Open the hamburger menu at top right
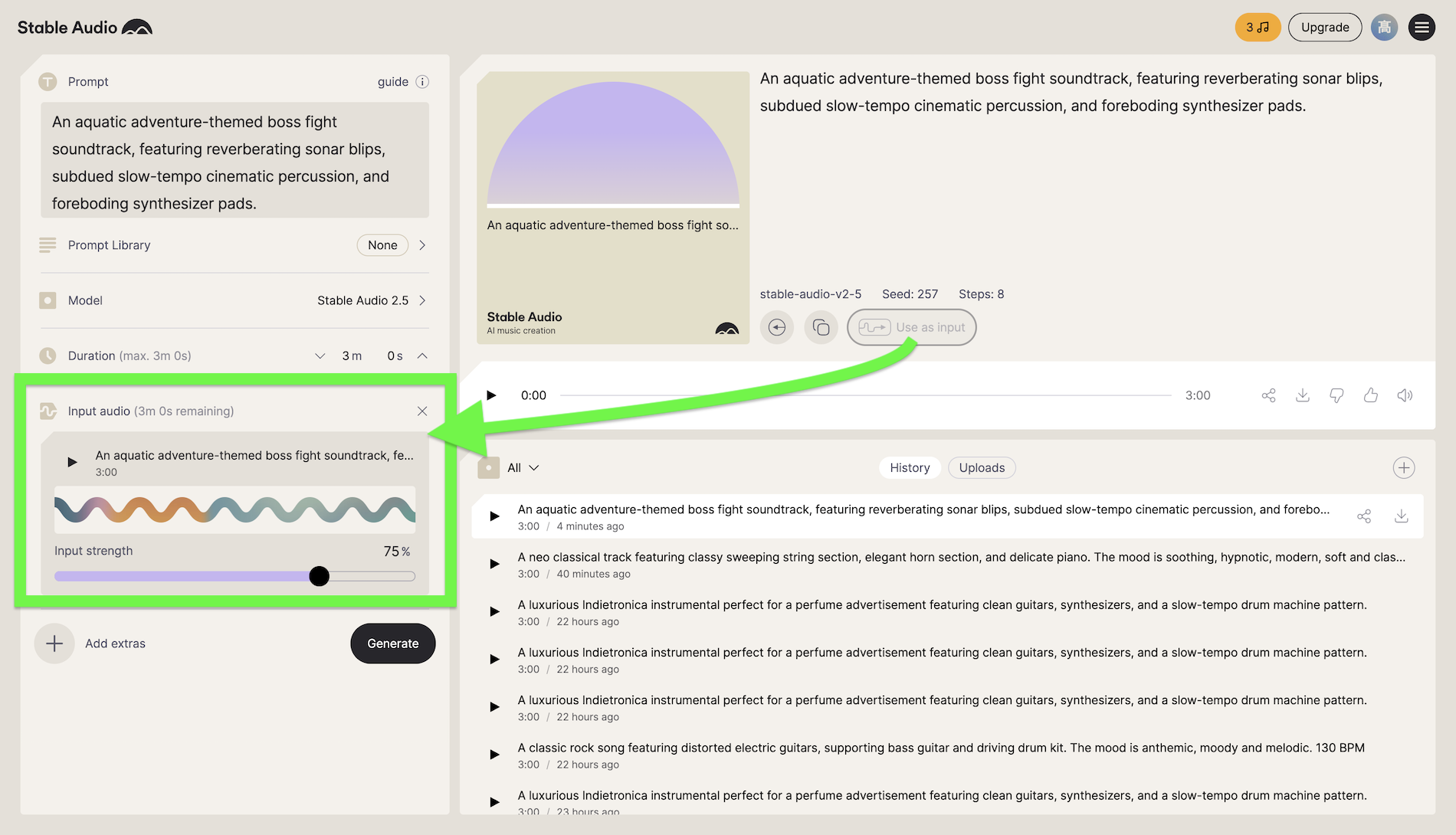The width and height of the screenshot is (1456, 835). click(1422, 28)
